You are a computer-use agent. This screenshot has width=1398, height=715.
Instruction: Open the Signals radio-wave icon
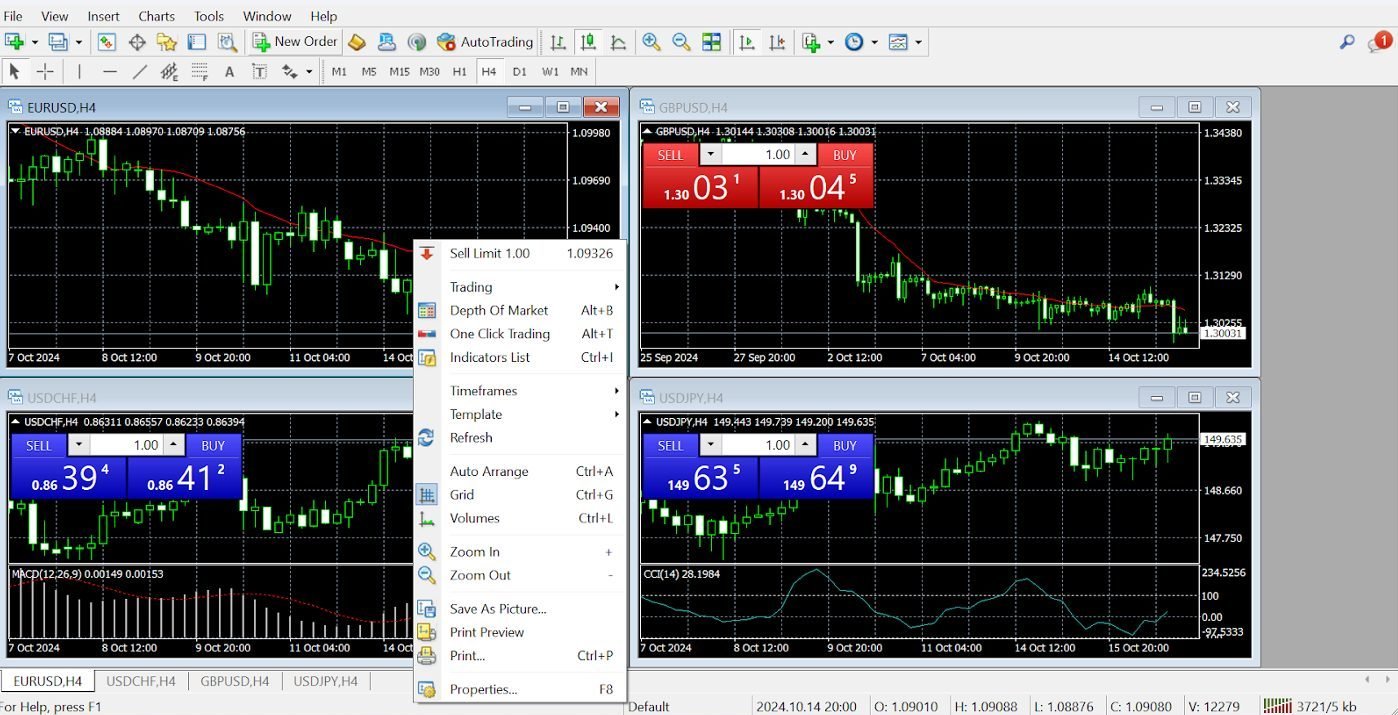click(x=417, y=42)
